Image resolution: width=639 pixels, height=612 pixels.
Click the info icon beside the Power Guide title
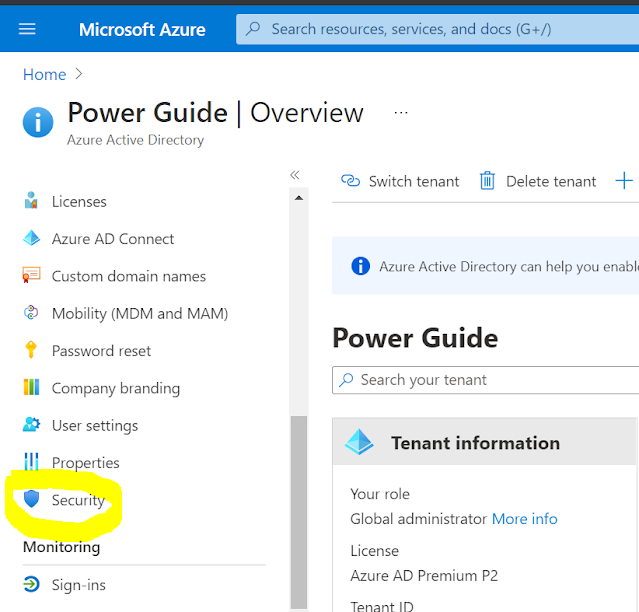38,122
